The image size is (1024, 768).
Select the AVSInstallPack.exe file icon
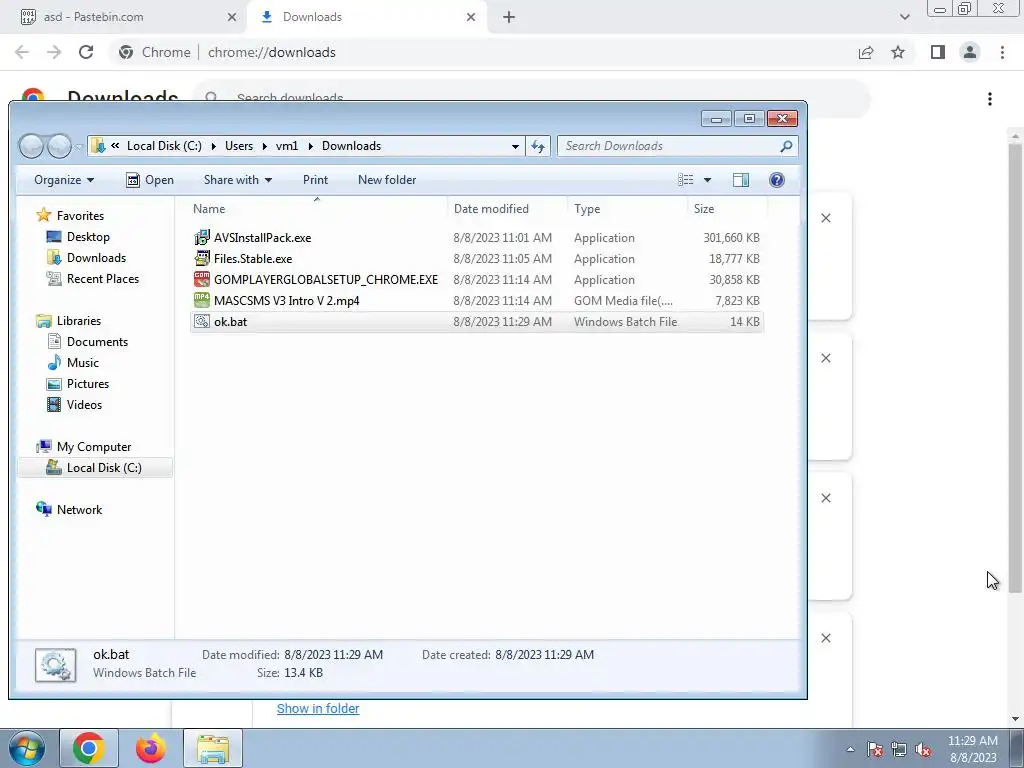(202, 238)
